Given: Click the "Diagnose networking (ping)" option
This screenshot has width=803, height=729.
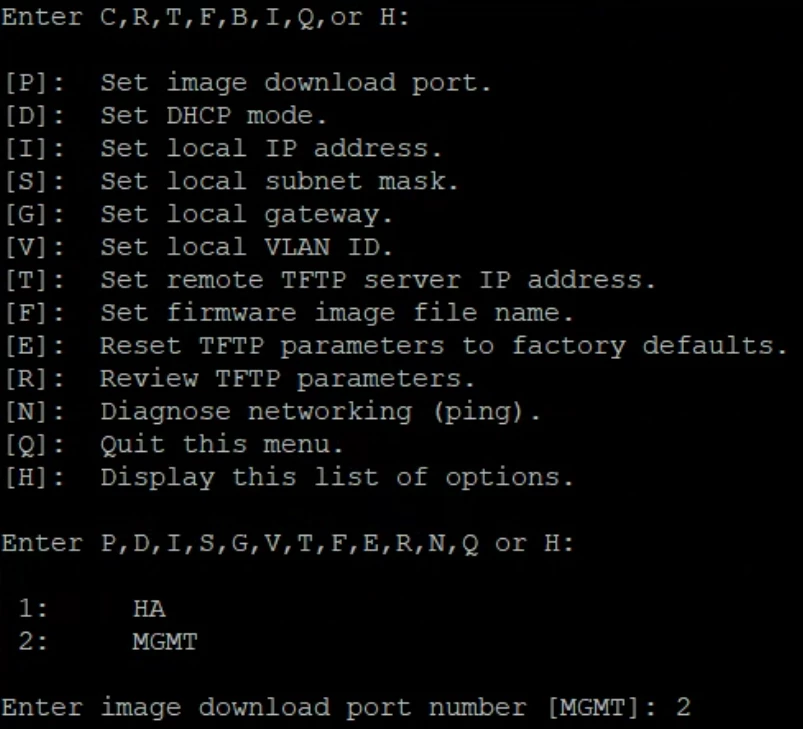Looking at the screenshot, I should 320,412.
